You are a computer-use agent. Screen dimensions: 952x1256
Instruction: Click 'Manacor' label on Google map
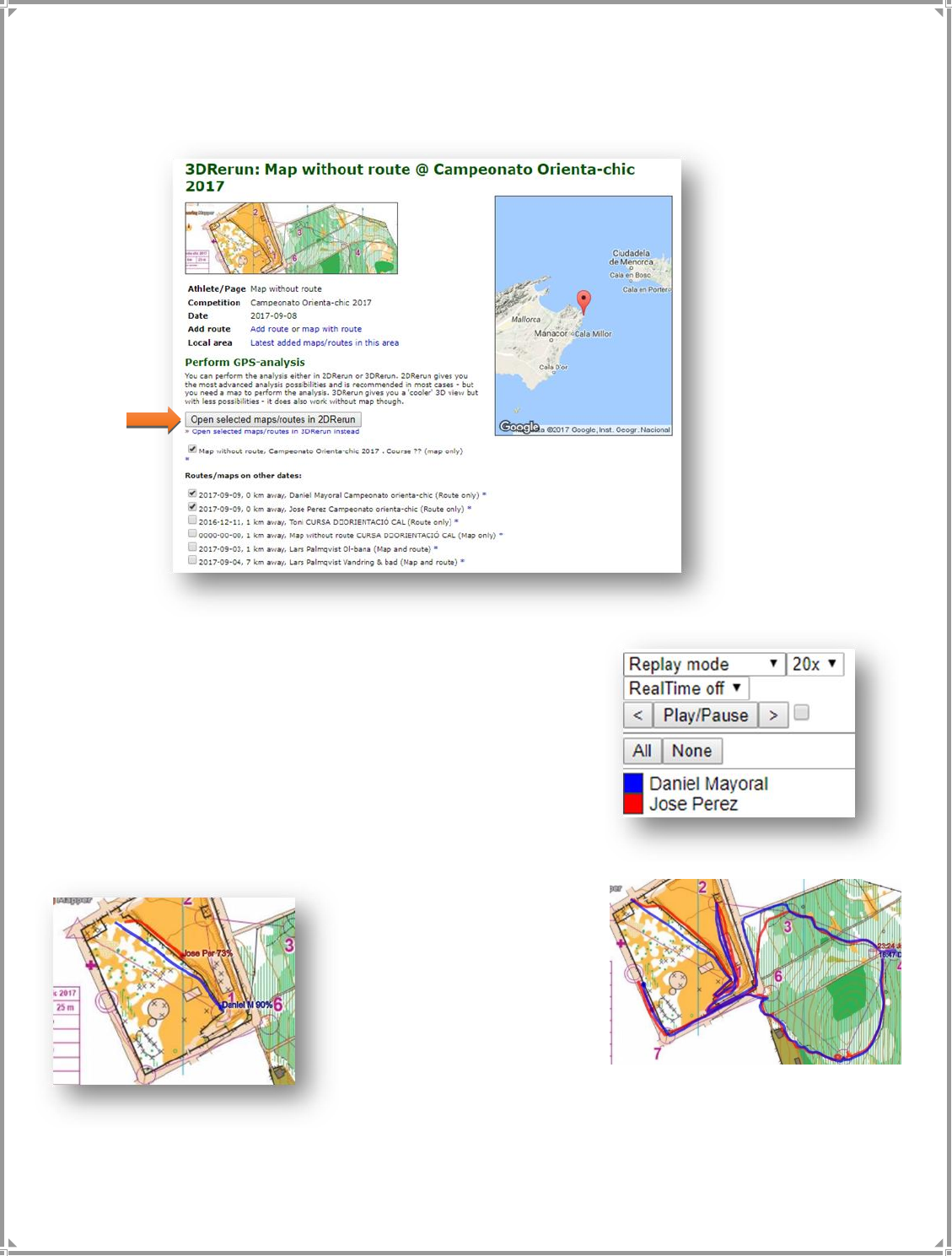551,333
